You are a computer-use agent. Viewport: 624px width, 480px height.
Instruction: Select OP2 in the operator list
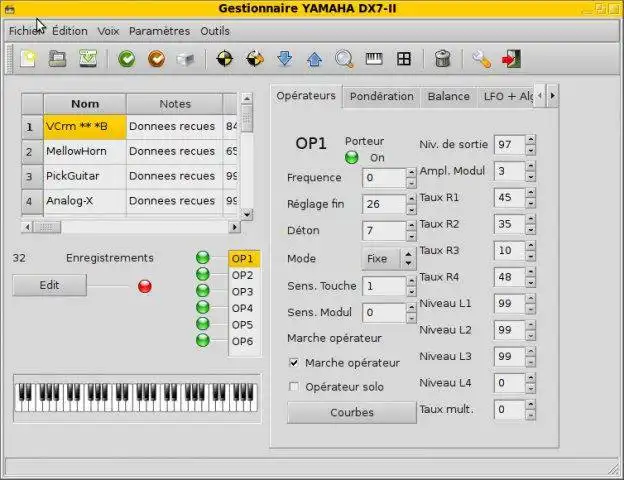click(244, 275)
